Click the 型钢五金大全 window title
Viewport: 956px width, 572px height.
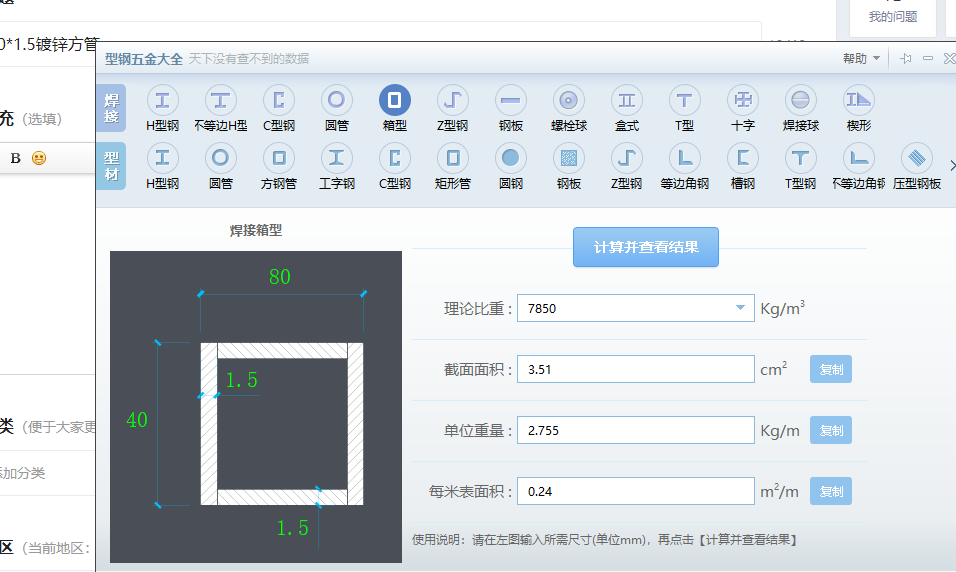point(144,59)
